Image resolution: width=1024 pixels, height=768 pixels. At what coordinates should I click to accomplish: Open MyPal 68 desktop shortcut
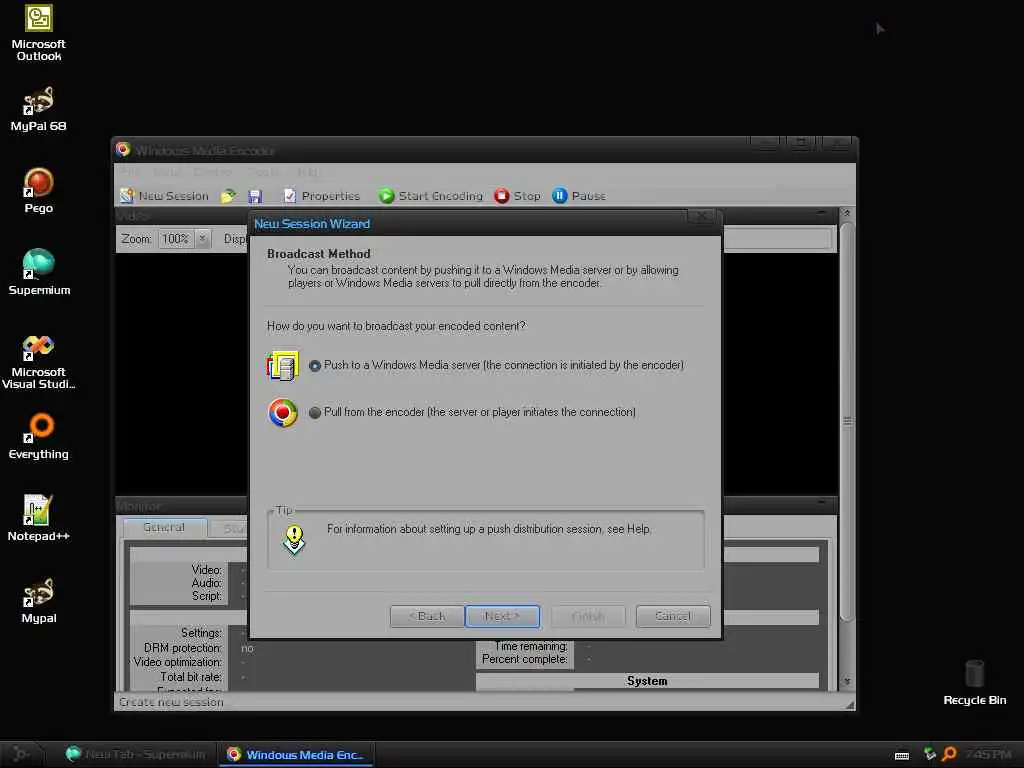pos(39,109)
